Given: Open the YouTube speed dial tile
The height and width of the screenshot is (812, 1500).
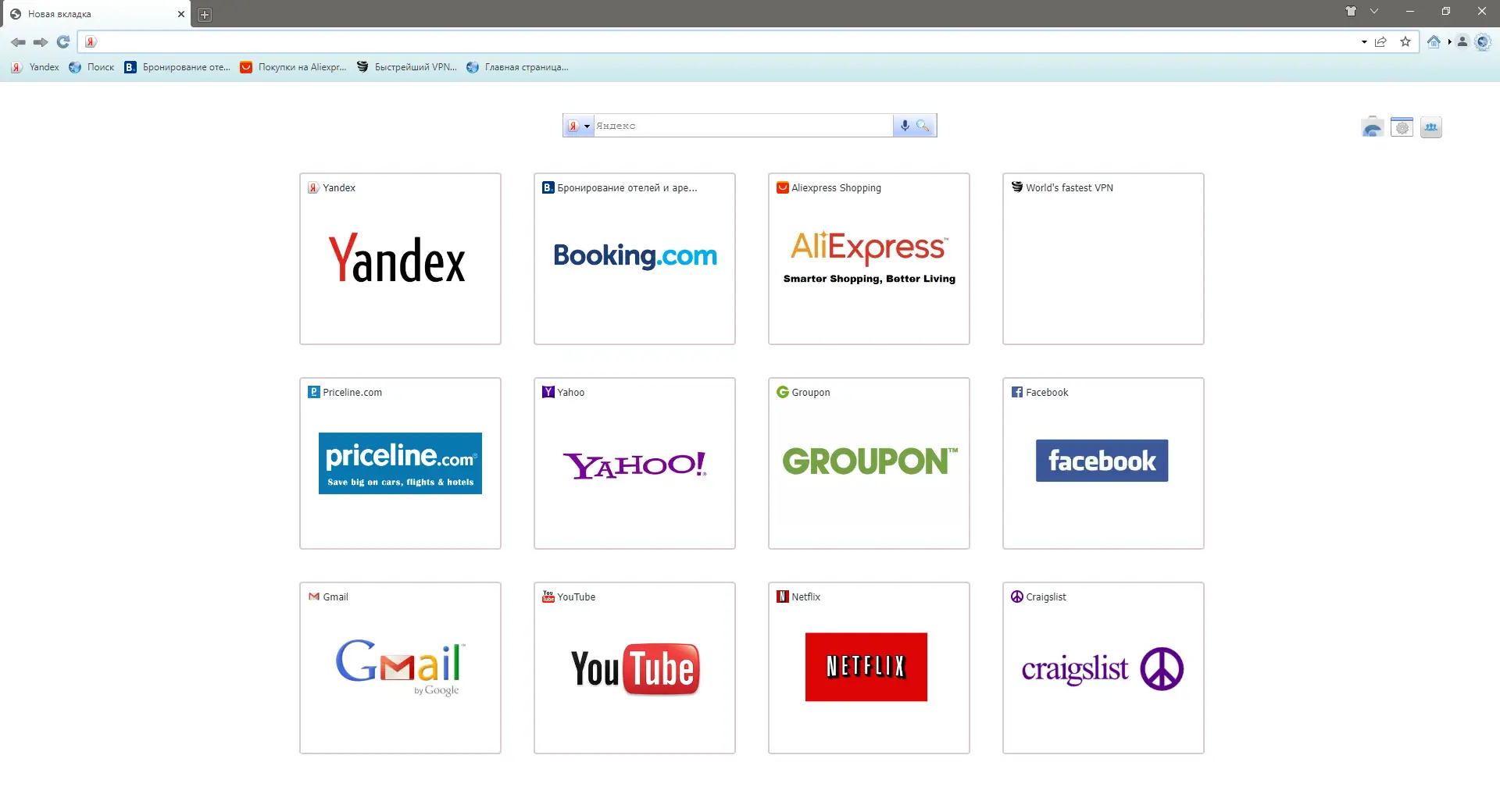Looking at the screenshot, I should (x=634, y=668).
